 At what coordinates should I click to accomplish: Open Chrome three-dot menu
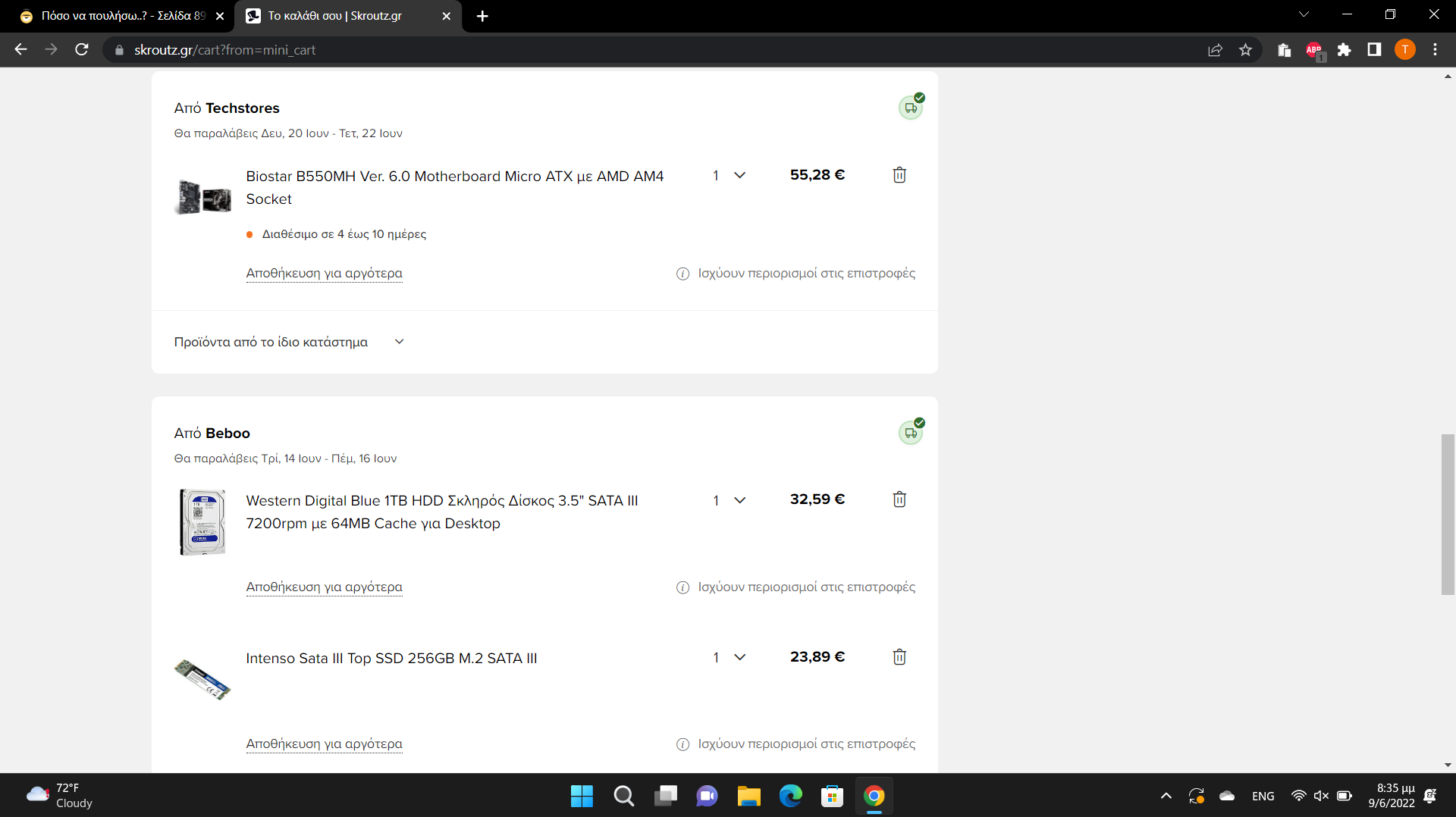pyautogui.click(x=1435, y=50)
